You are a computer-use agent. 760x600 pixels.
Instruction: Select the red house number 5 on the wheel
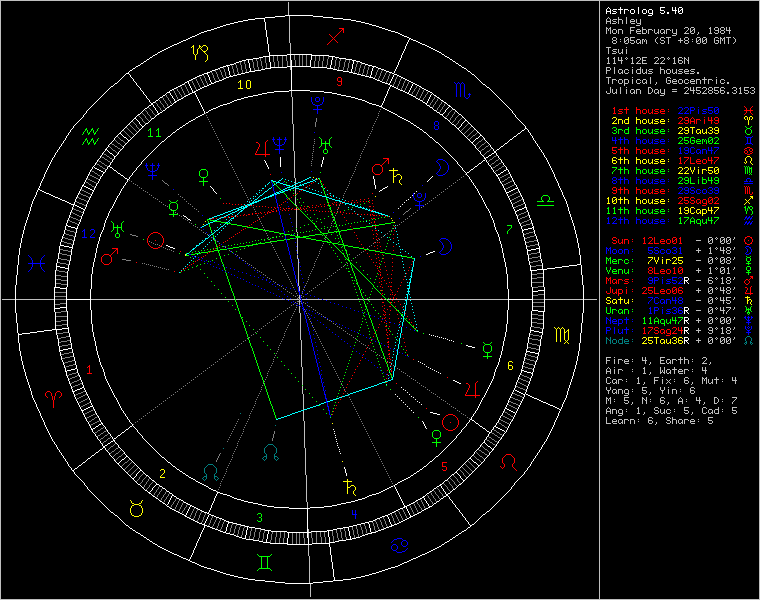[444, 467]
